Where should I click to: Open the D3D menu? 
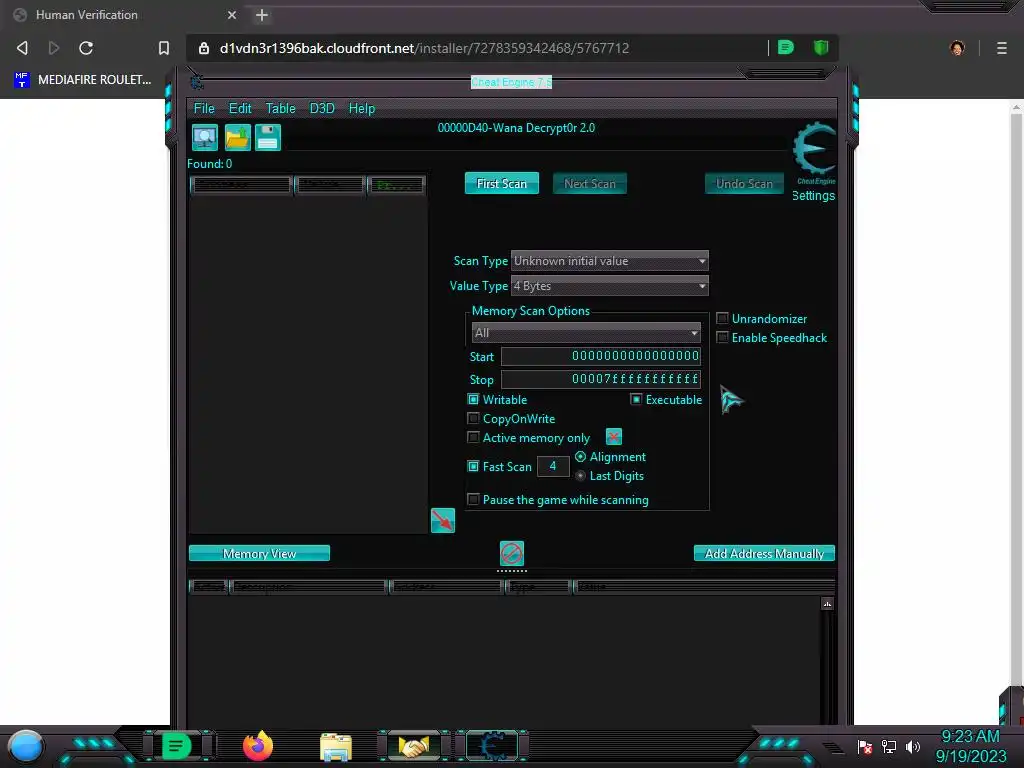(x=322, y=108)
